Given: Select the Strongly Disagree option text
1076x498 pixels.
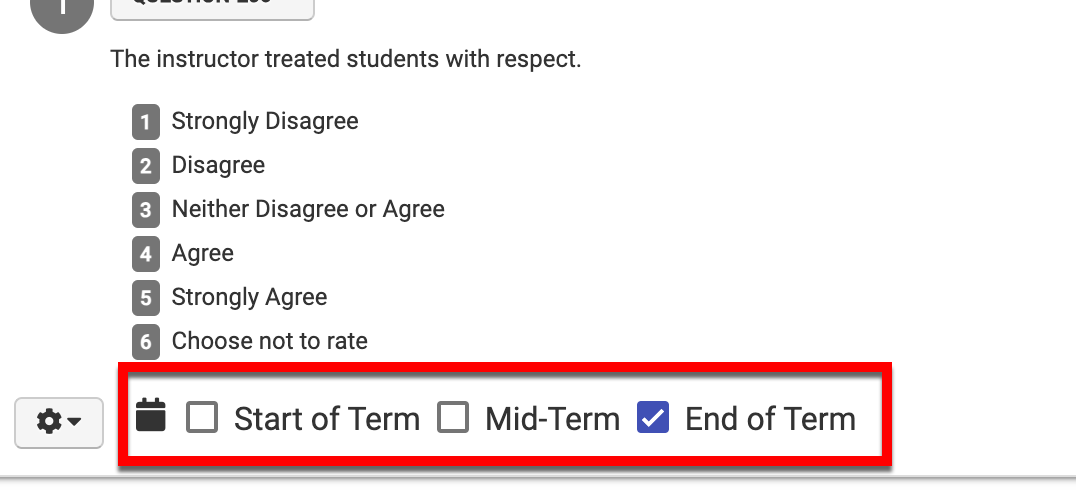Looking at the screenshot, I should [x=265, y=122].
